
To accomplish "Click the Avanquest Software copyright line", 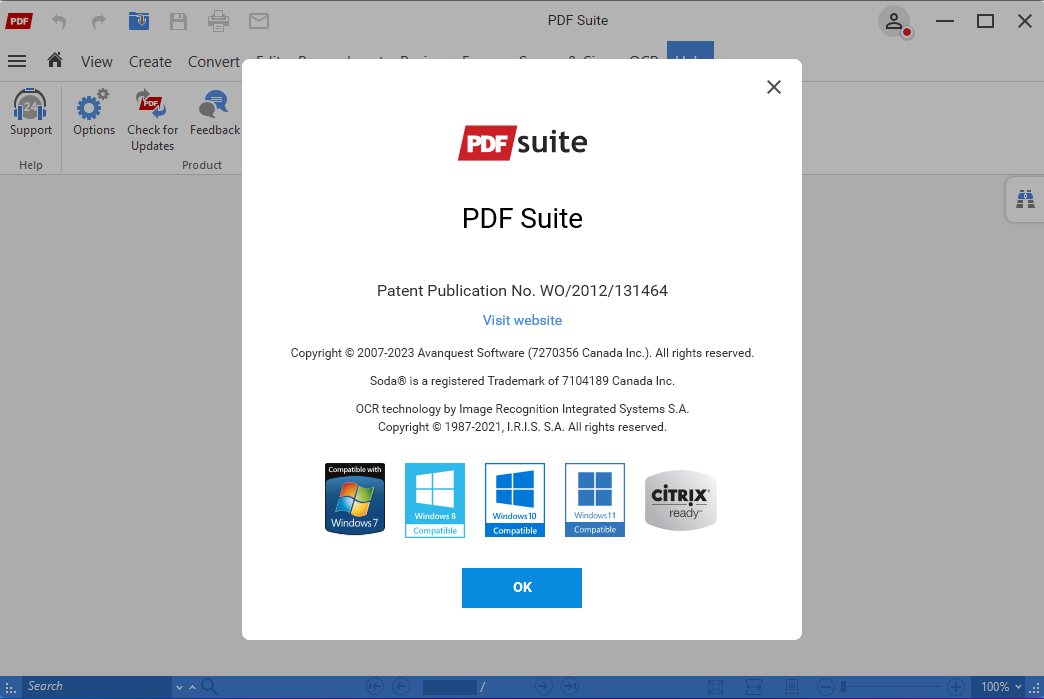I will [x=522, y=353].
